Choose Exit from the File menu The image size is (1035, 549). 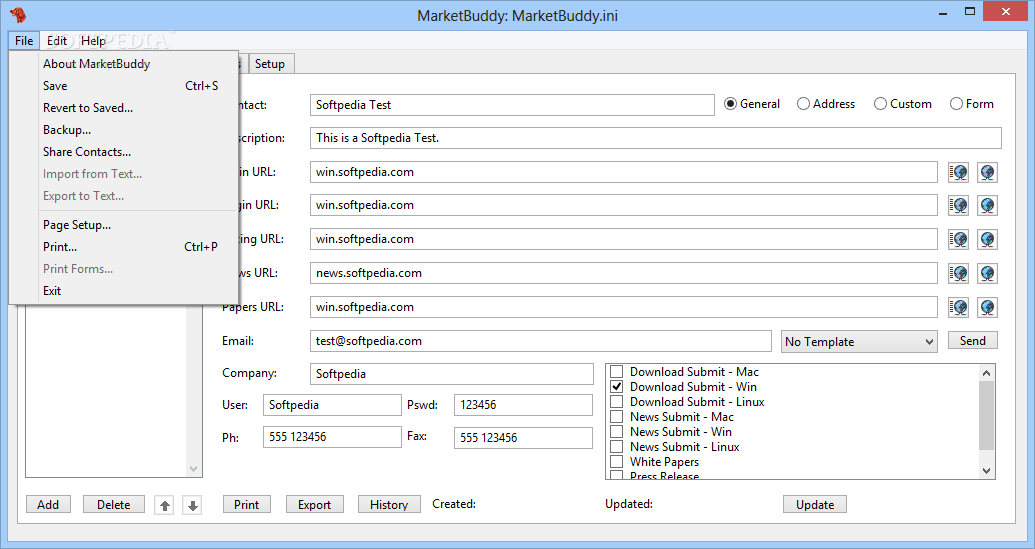tap(124, 291)
